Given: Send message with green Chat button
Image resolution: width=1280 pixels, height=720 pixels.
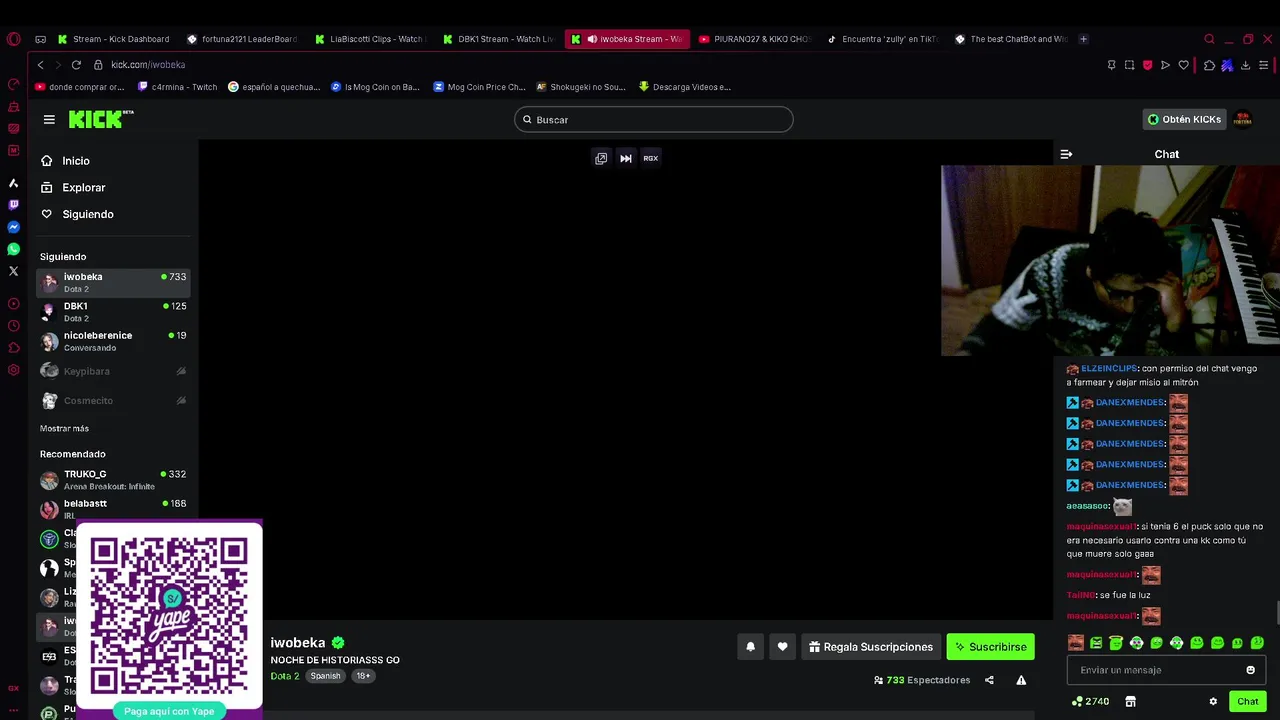Looking at the screenshot, I should click(x=1247, y=701).
